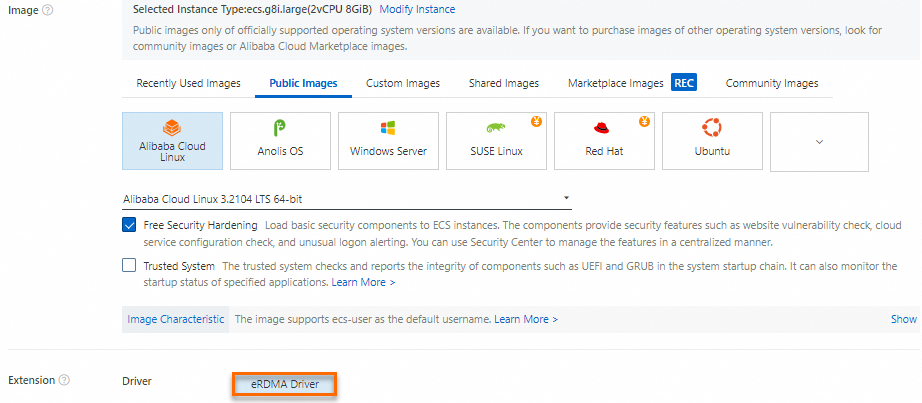The height and width of the screenshot is (403, 922).
Task: Click the Driver label
Action: pyautogui.click(x=136, y=381)
